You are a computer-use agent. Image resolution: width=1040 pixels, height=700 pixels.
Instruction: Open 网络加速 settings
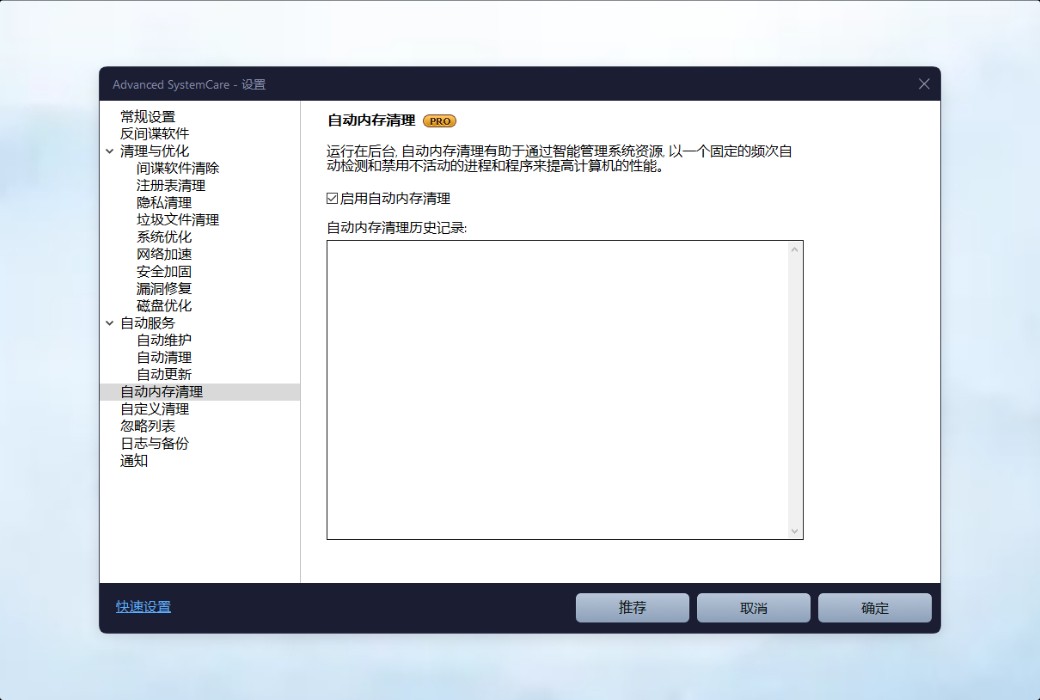[164, 255]
